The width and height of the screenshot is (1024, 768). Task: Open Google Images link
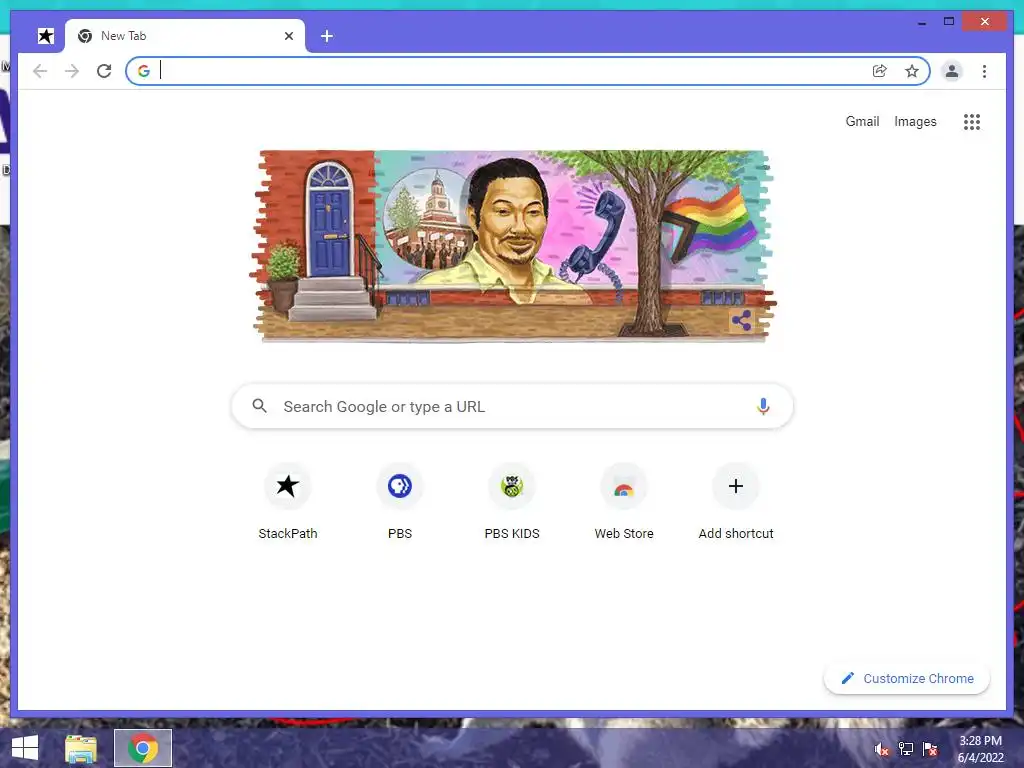click(915, 121)
